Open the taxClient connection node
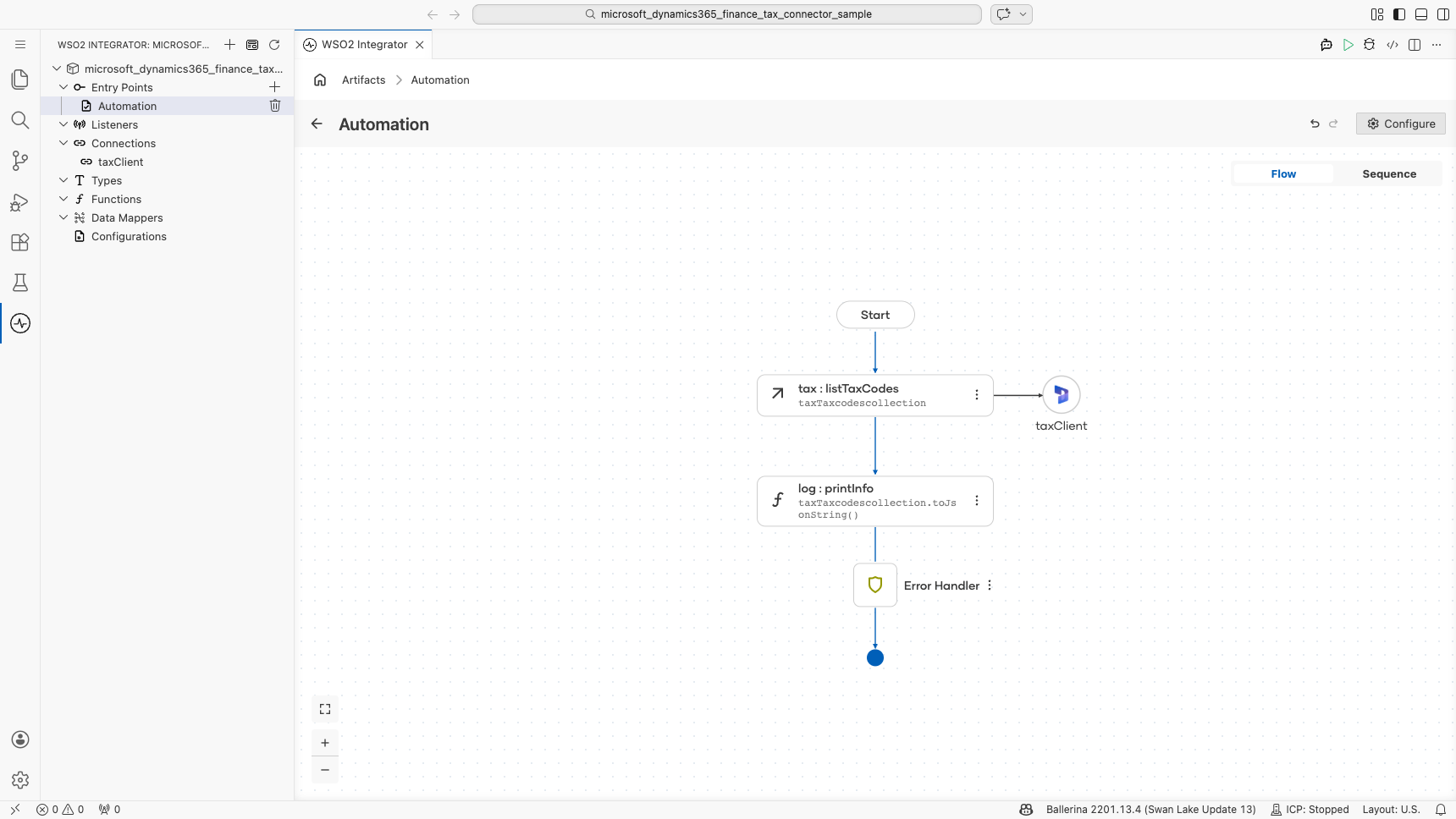The height and width of the screenshot is (819, 1456). point(1062,395)
